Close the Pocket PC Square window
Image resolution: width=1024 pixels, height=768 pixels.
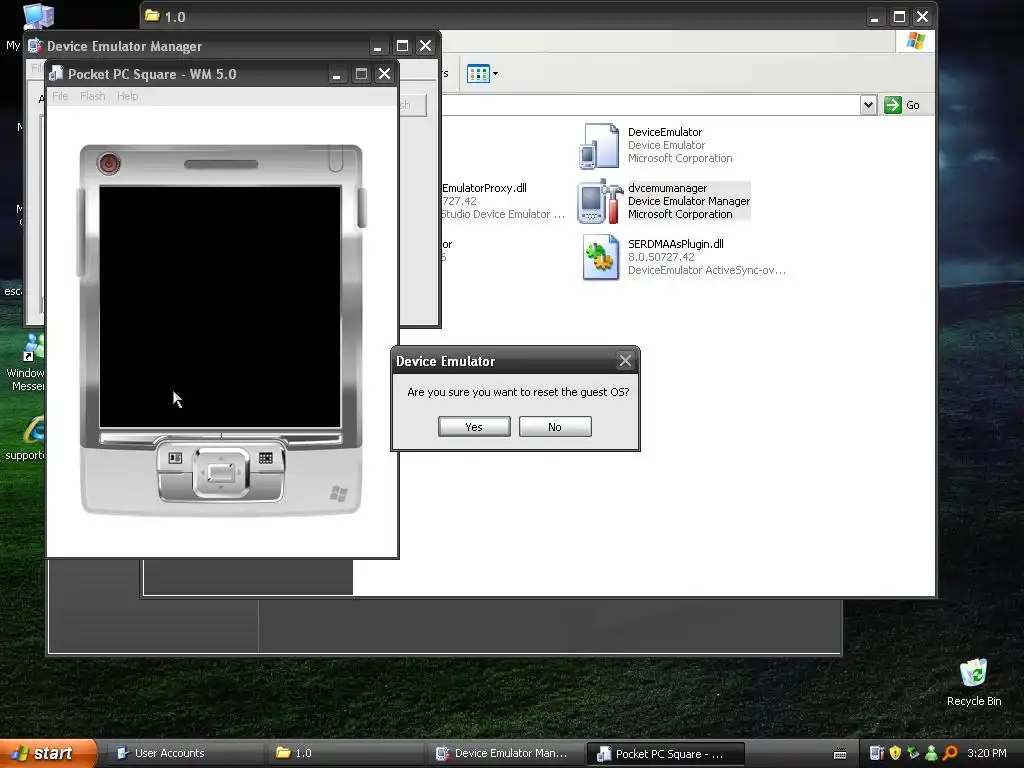(x=385, y=74)
